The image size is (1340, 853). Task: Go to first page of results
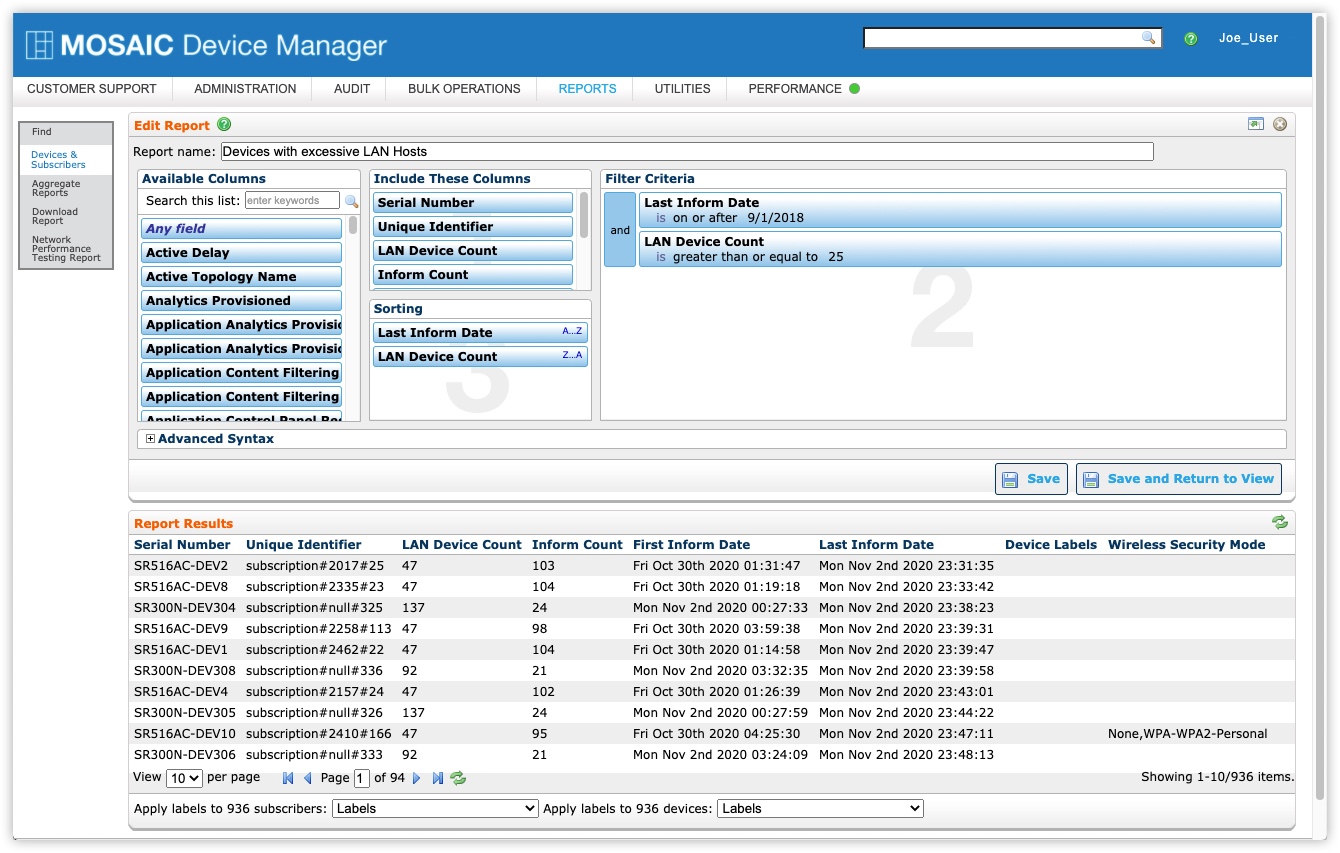(288, 778)
